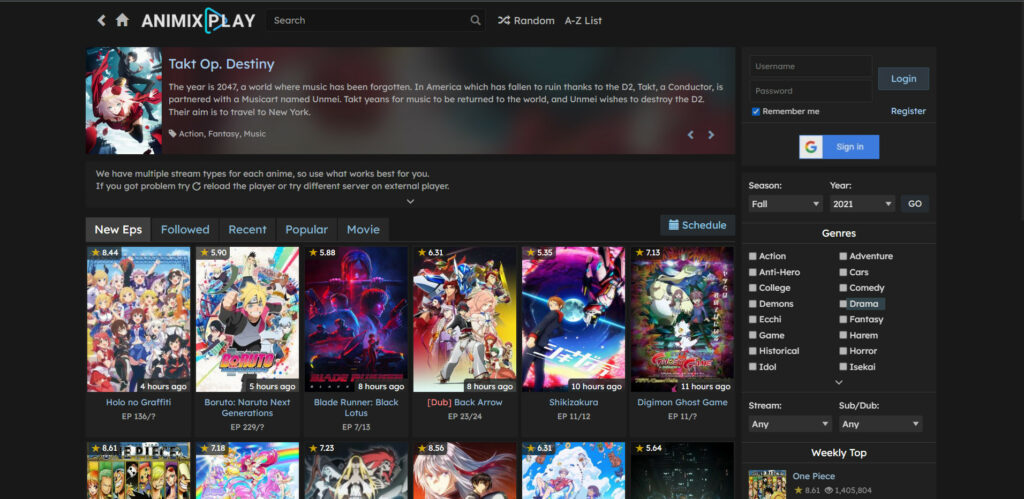Open the Year dropdown showing 2021

862,204
